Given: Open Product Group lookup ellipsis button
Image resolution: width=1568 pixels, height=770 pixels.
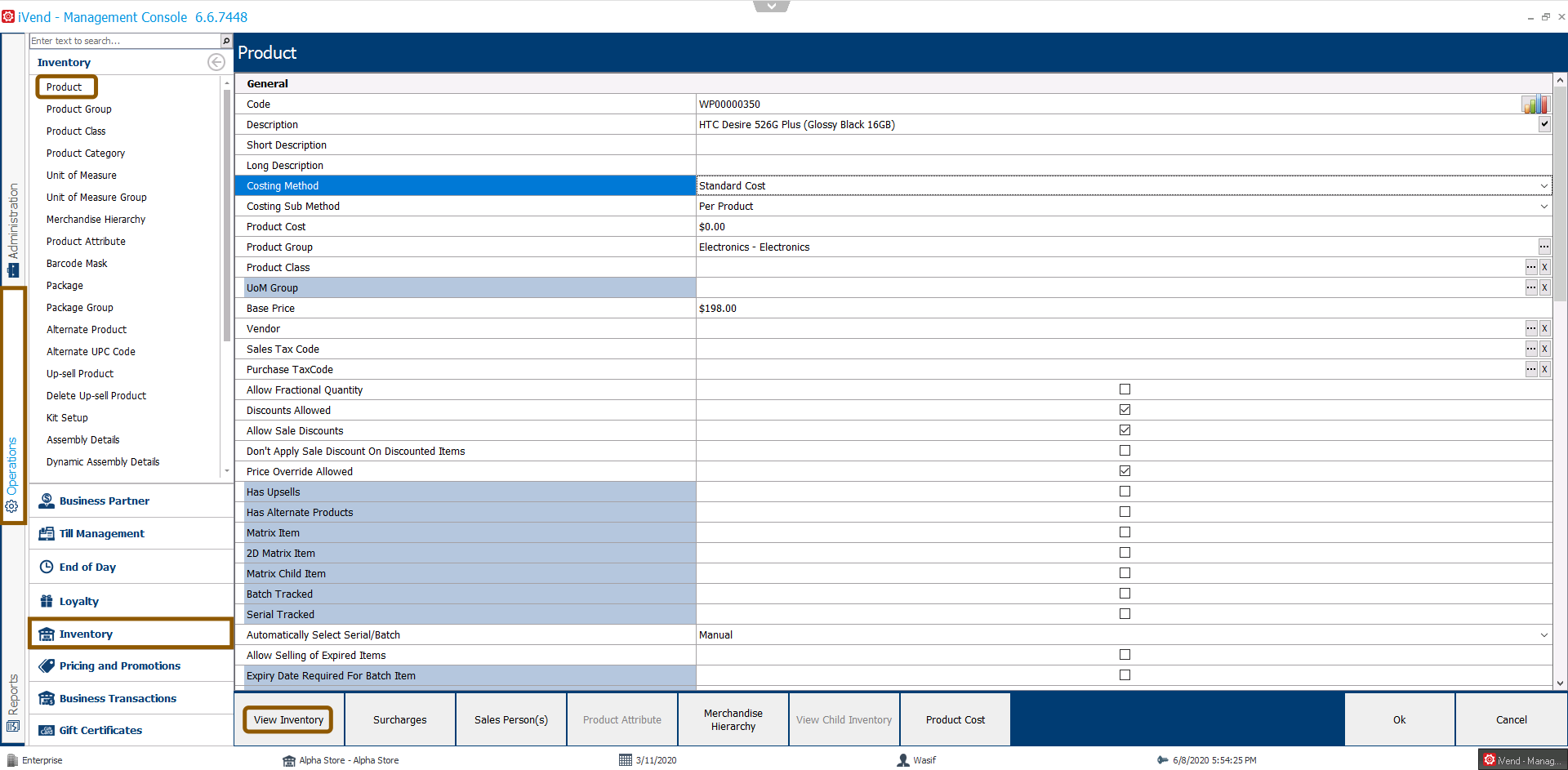Looking at the screenshot, I should coord(1544,247).
